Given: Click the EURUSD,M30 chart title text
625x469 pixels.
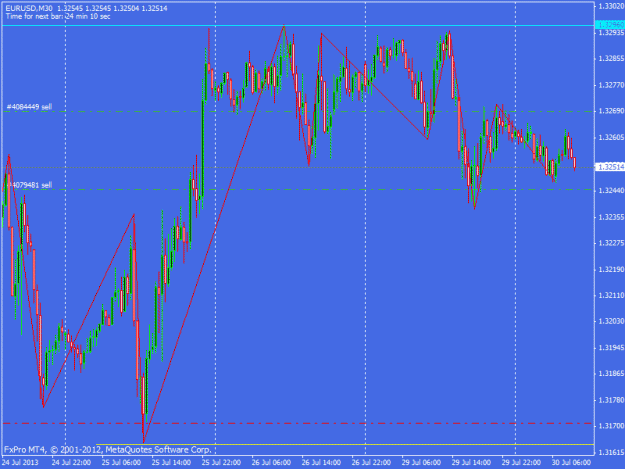Looking at the screenshot, I should pyautogui.click(x=29, y=8).
